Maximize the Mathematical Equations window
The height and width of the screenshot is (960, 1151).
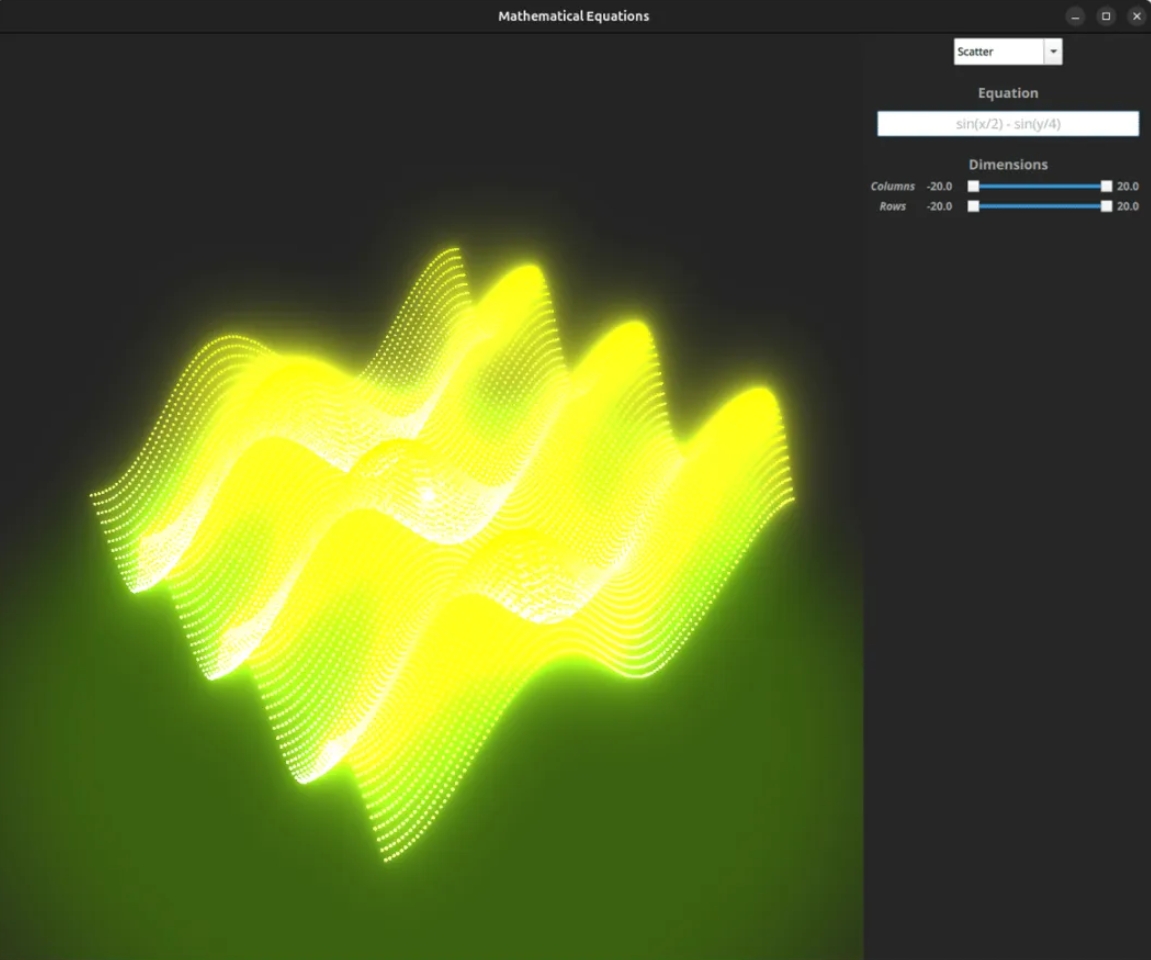coord(1106,16)
